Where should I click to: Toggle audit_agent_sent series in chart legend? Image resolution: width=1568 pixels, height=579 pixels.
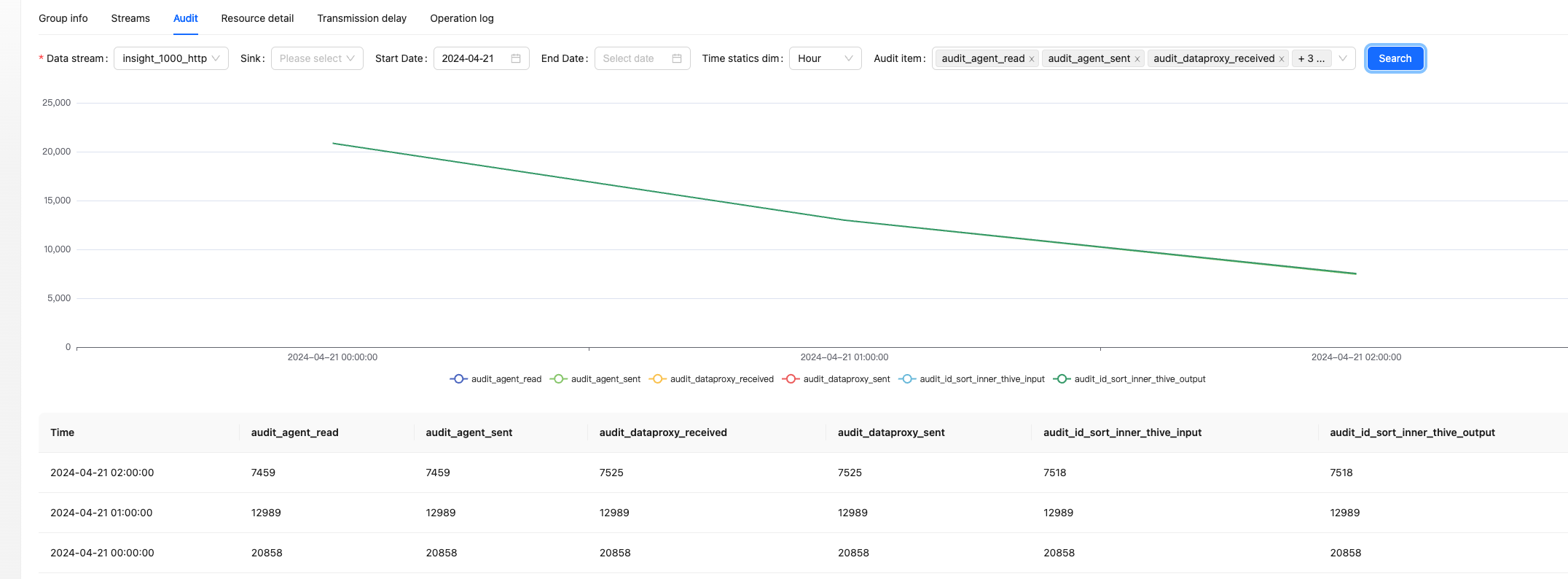tap(596, 379)
